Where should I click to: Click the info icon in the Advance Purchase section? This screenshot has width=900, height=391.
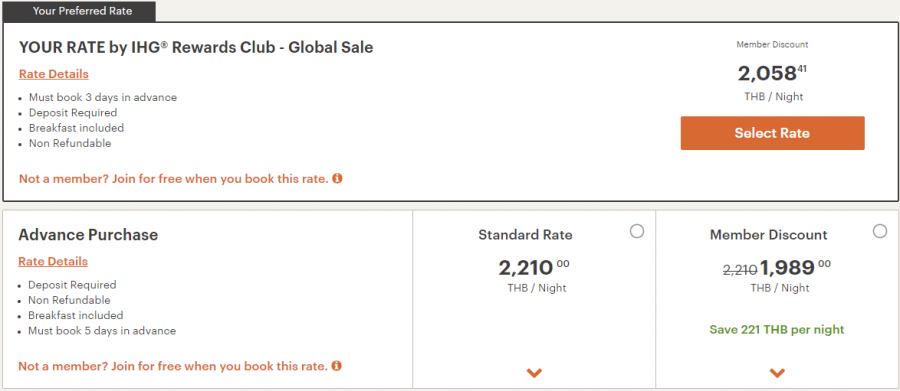click(x=337, y=365)
